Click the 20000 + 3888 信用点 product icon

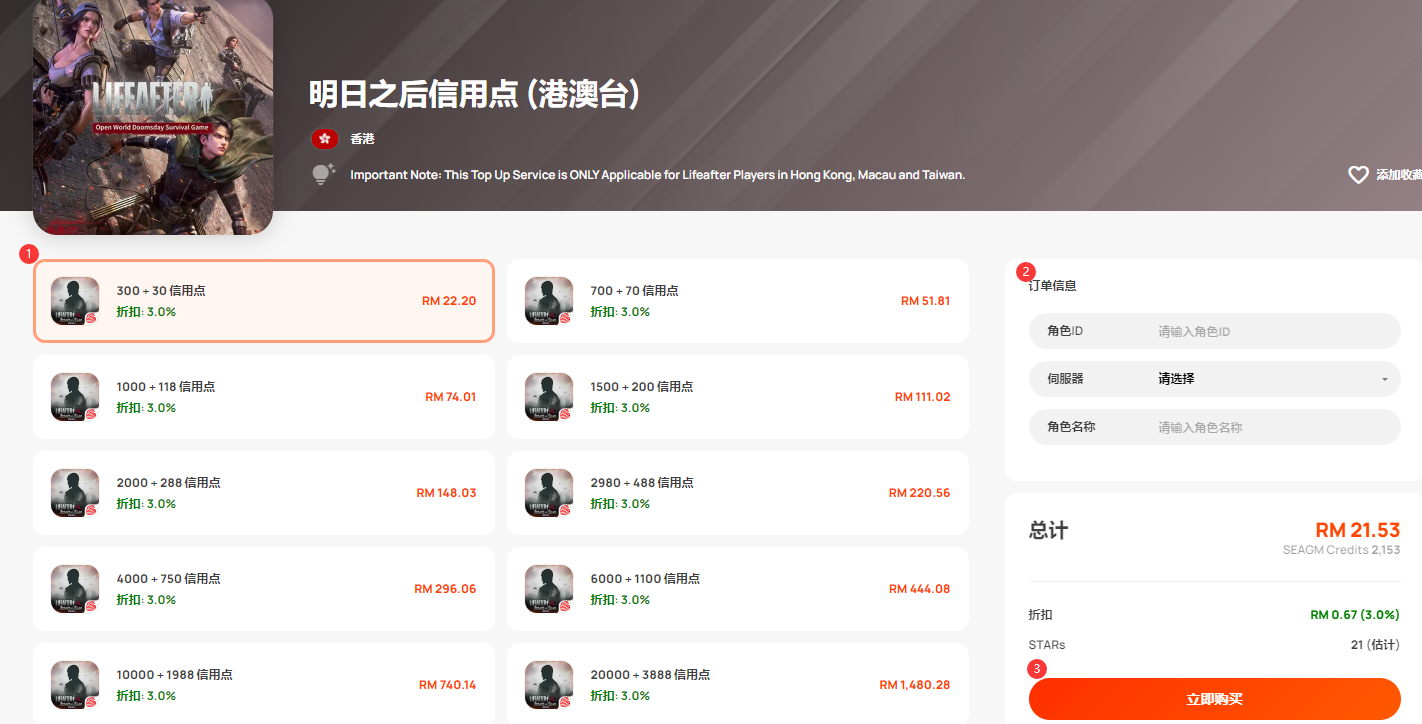pyautogui.click(x=549, y=685)
